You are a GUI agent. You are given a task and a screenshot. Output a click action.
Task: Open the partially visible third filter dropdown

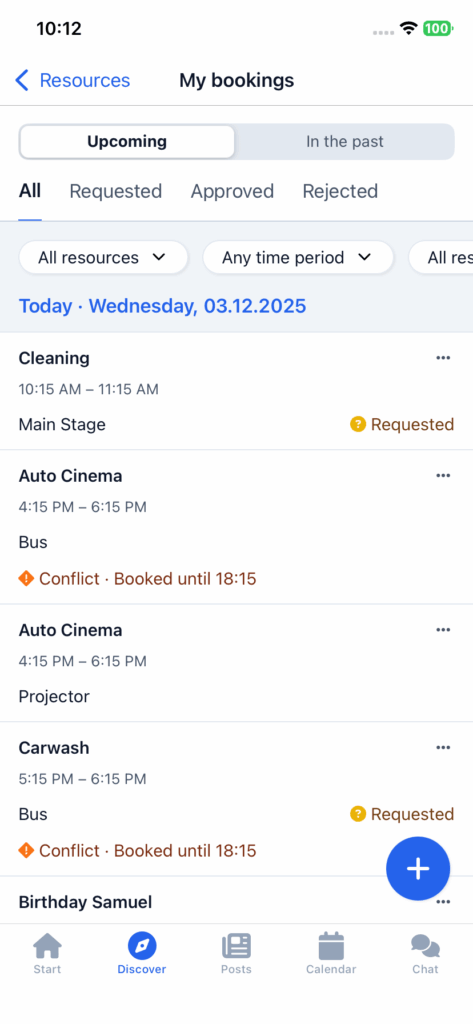(x=441, y=257)
